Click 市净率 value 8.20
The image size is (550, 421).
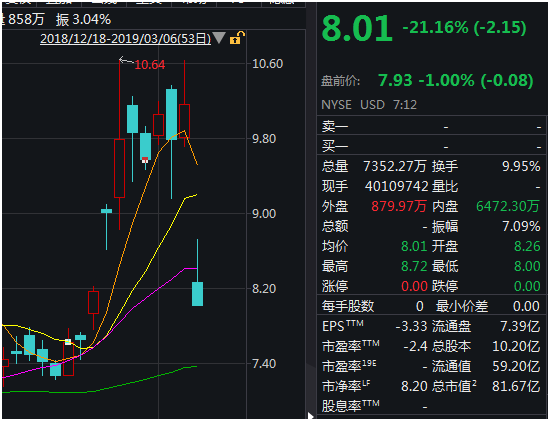point(414,387)
